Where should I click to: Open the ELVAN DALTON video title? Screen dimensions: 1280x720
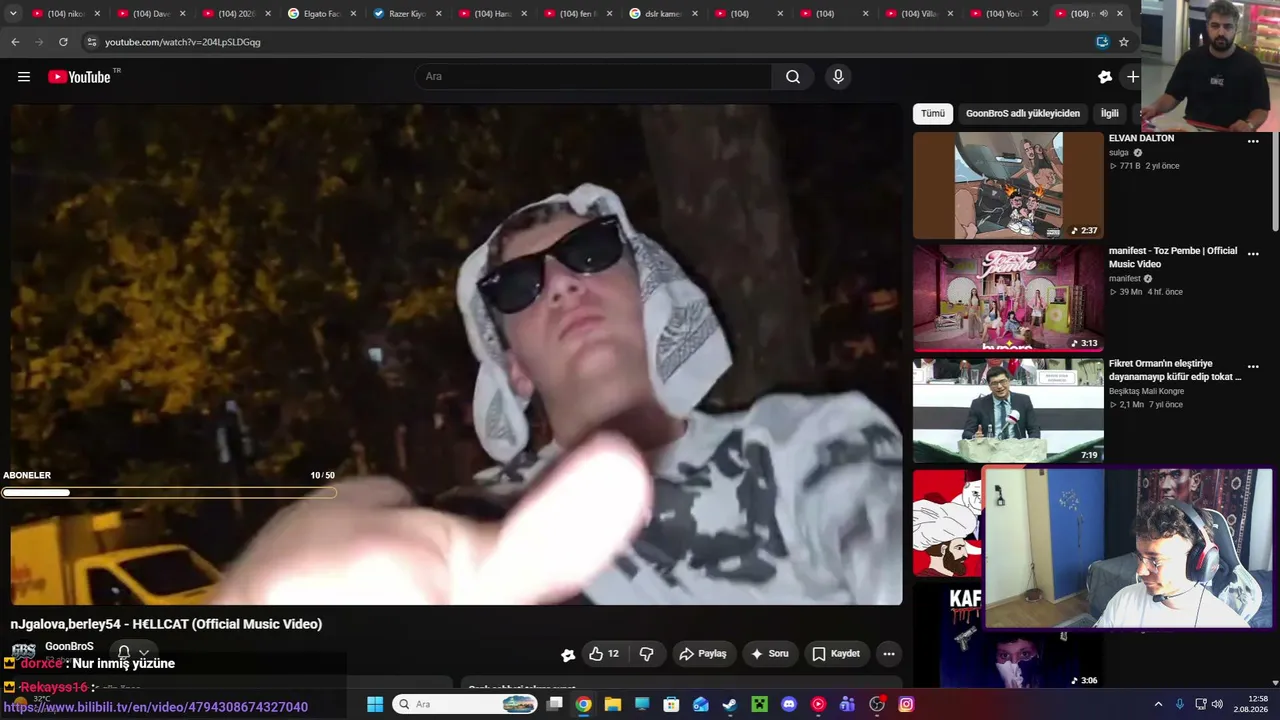coord(1141,139)
